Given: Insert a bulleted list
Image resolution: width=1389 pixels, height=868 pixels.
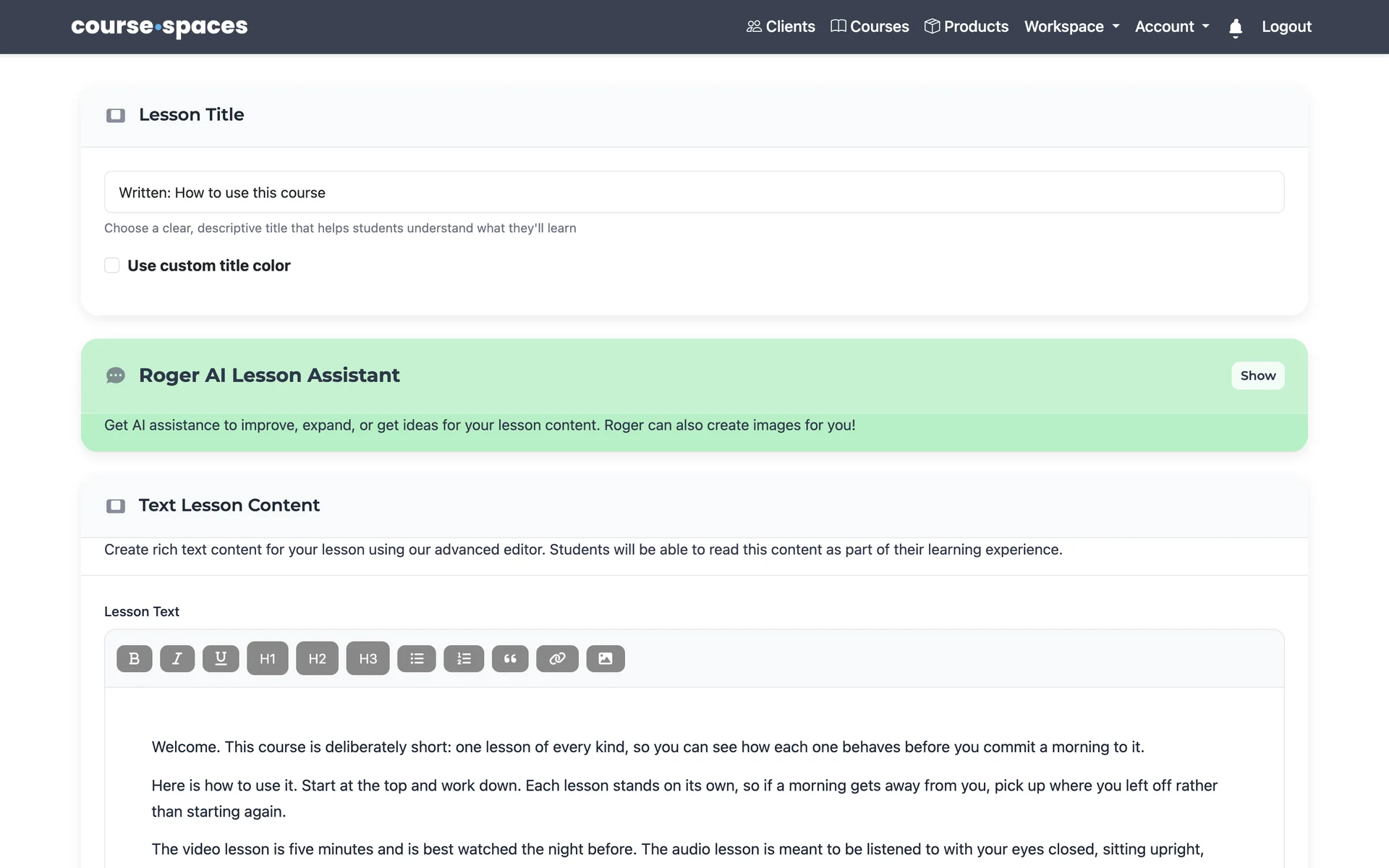Looking at the screenshot, I should [417, 658].
